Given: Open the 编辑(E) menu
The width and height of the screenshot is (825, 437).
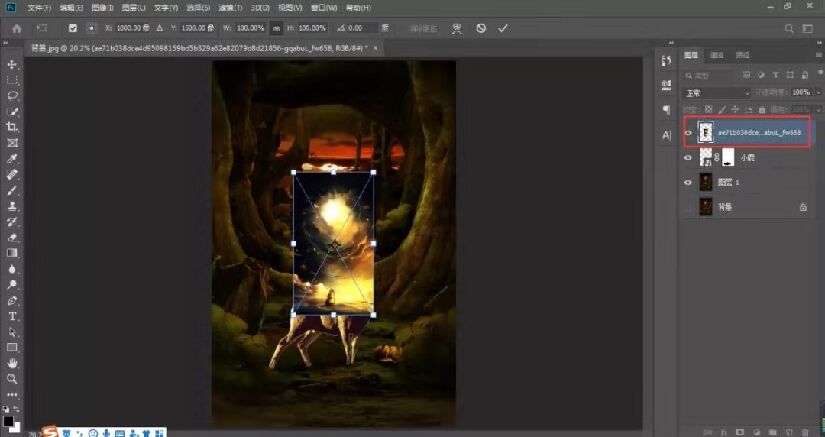Looking at the screenshot, I should coord(71,8).
